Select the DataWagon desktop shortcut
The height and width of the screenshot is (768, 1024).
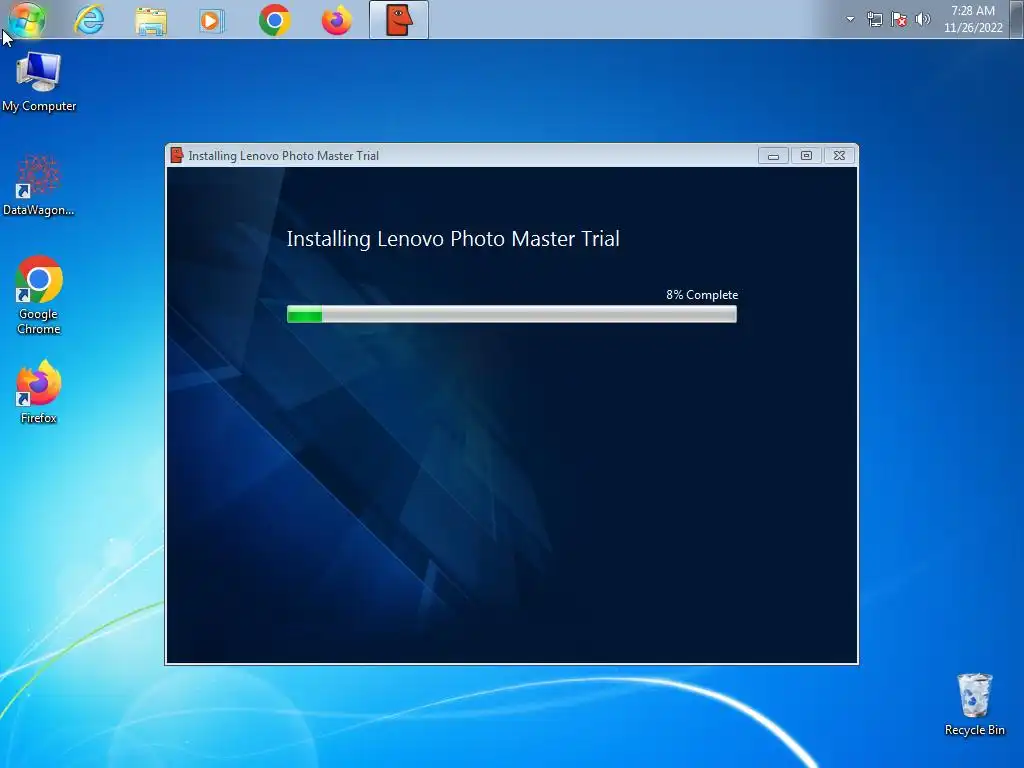(39, 185)
